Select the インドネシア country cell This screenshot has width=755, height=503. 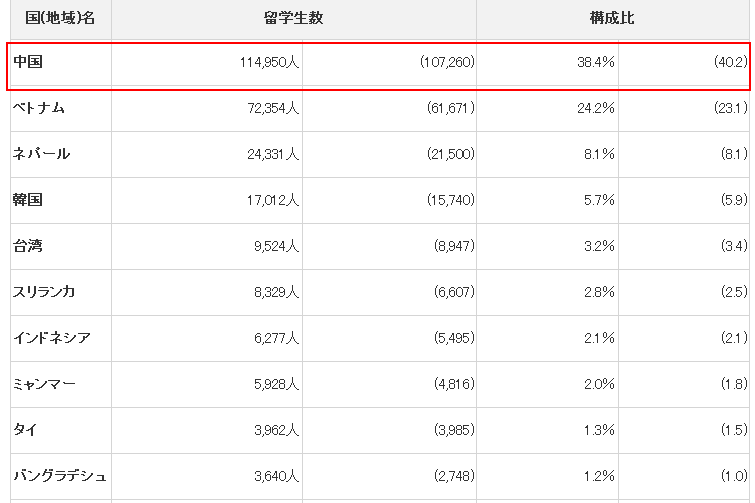tap(61, 338)
